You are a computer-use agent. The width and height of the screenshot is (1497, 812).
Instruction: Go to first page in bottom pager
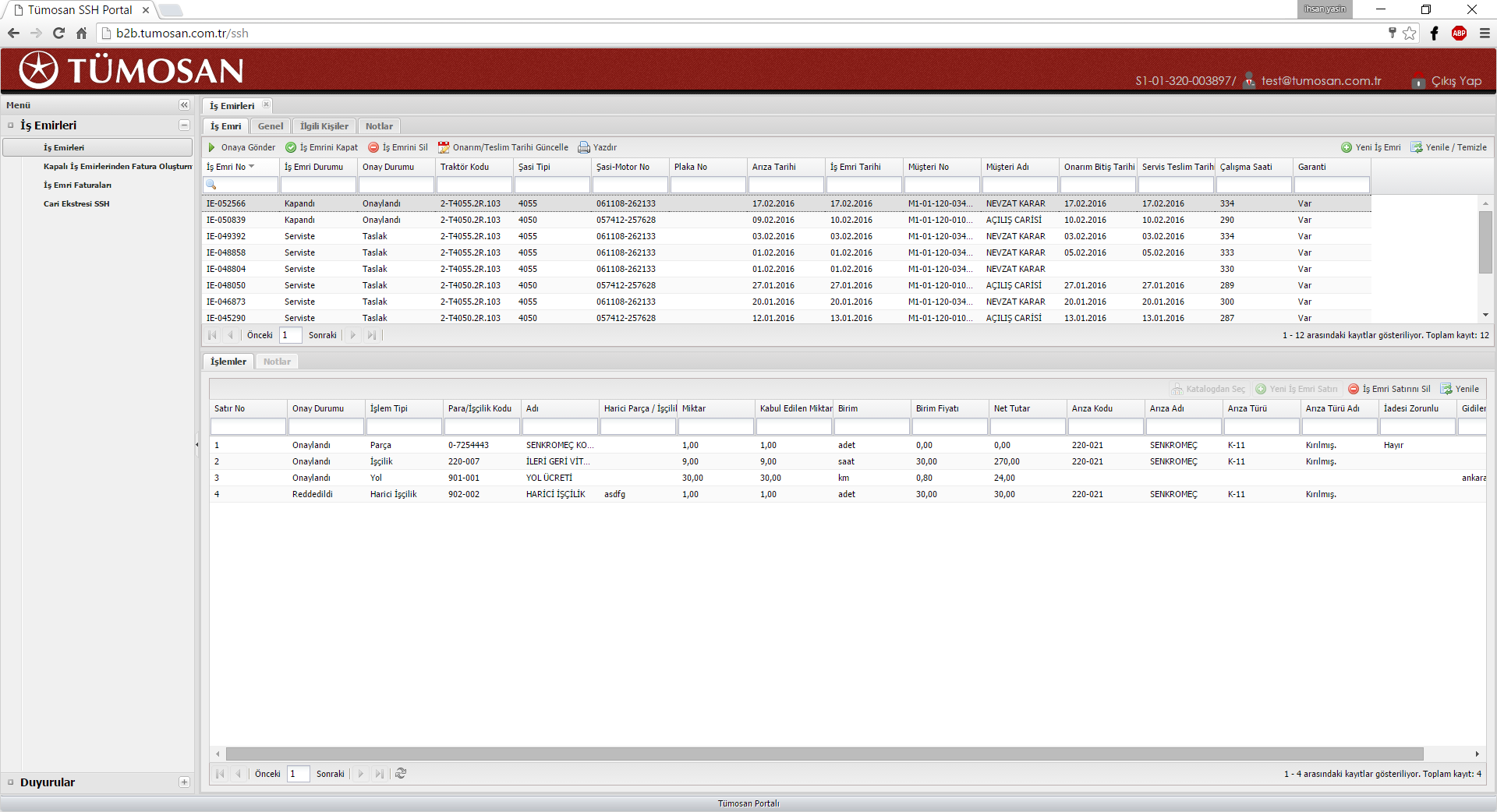220,774
